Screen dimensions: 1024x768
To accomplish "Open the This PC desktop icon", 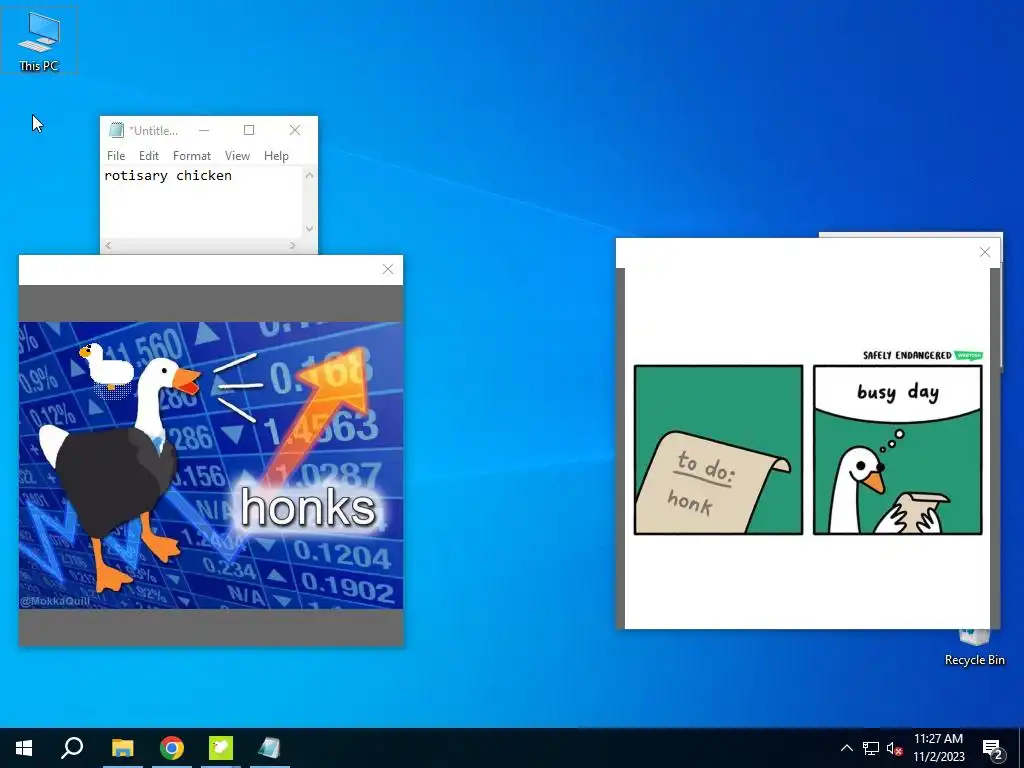I will pos(39,40).
